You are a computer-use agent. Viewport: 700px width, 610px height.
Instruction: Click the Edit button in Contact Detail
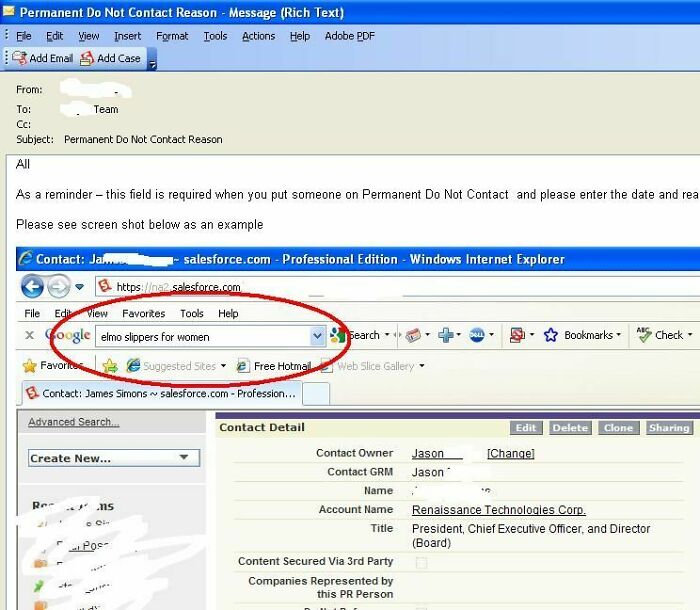526,428
